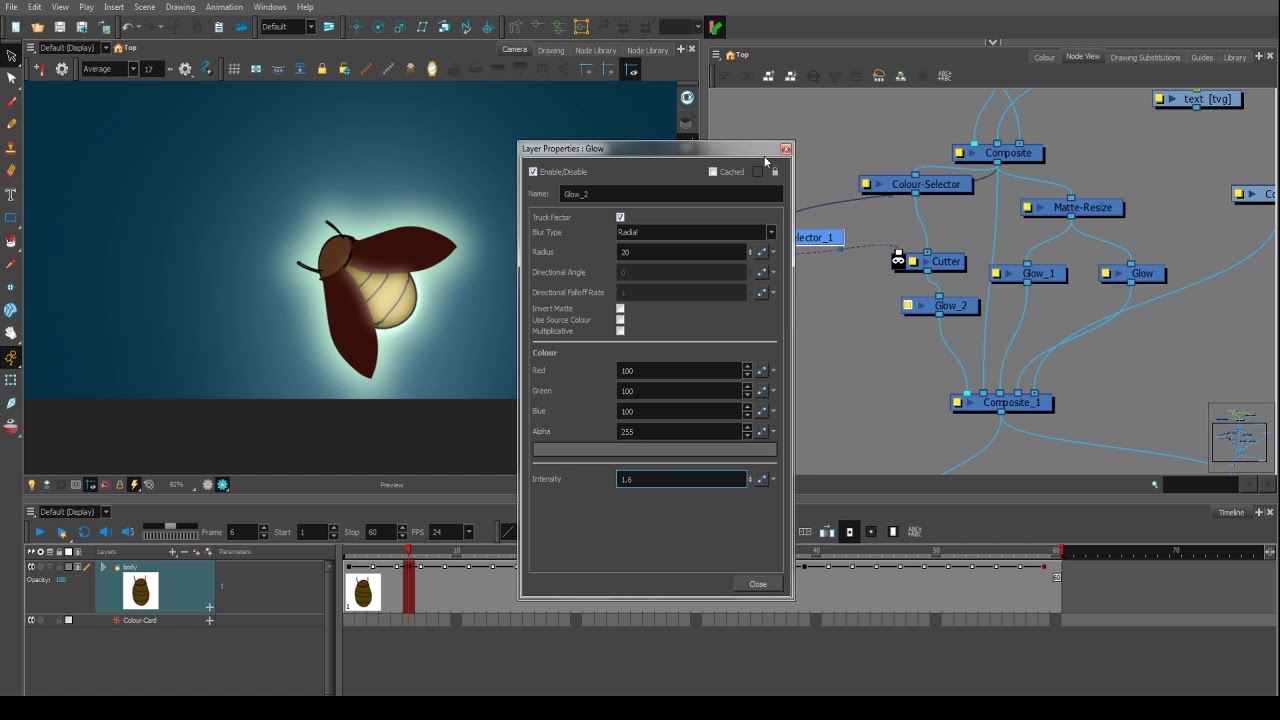
Task: Click the ABC rename icon in Node View toolbar
Action: [x=944, y=76]
